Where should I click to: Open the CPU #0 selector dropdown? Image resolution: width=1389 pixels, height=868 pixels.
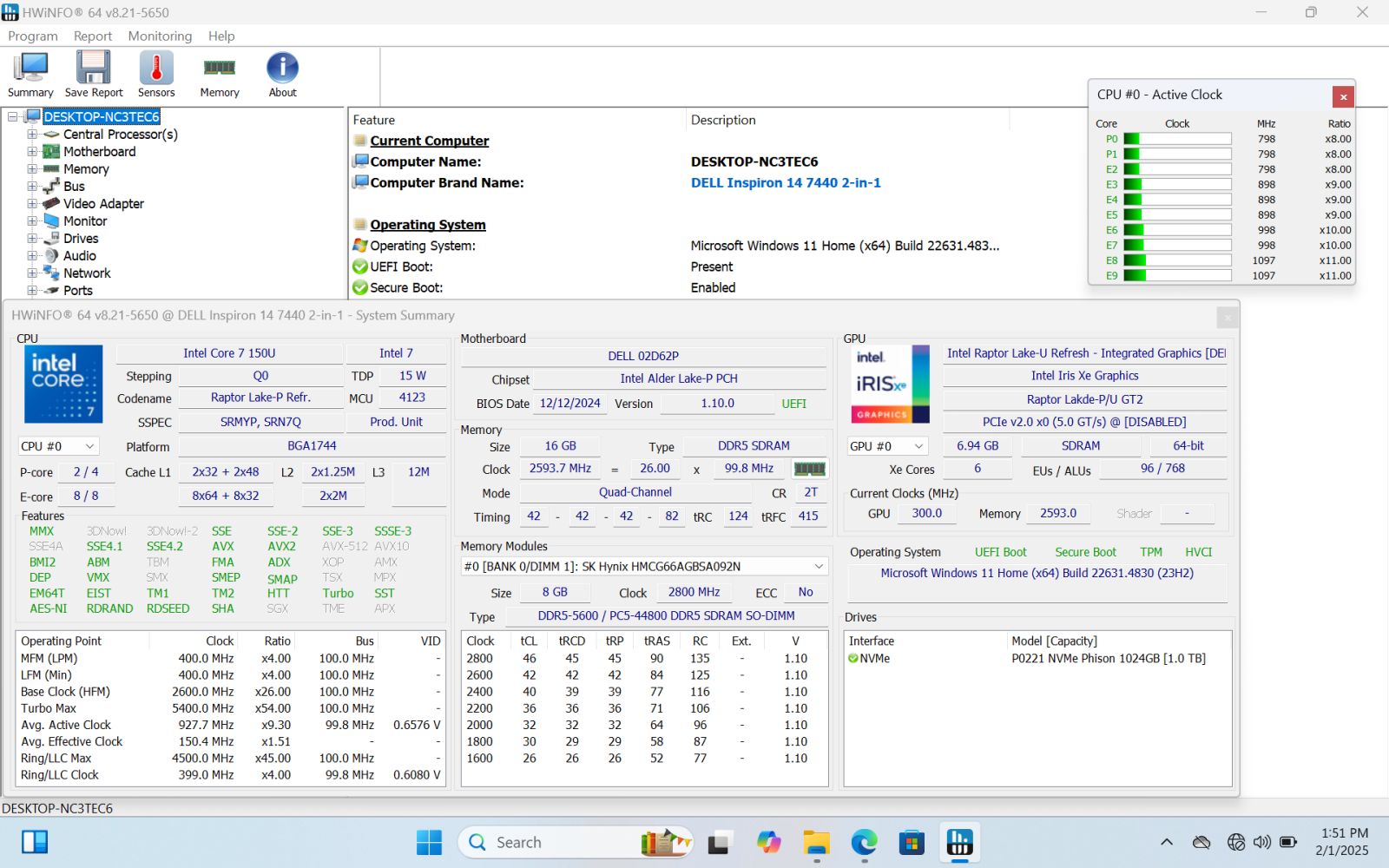point(58,446)
